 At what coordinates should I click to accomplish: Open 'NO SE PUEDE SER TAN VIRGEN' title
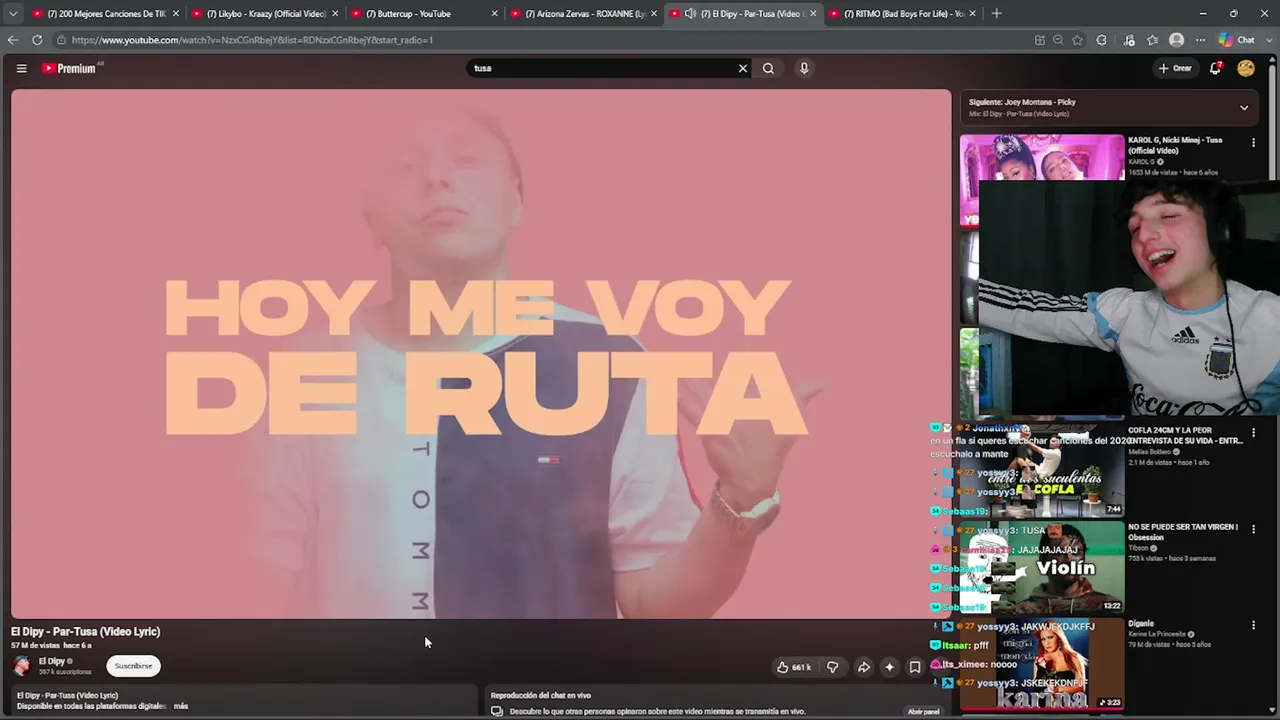pyautogui.click(x=1183, y=532)
